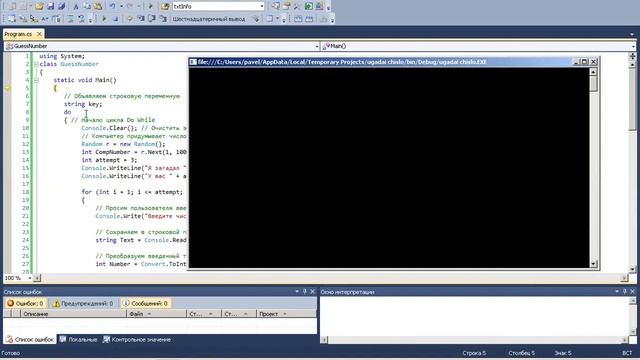Click the Copy icon in toolbar
Viewport: 640px width, 360px height.
(x=87, y=6)
